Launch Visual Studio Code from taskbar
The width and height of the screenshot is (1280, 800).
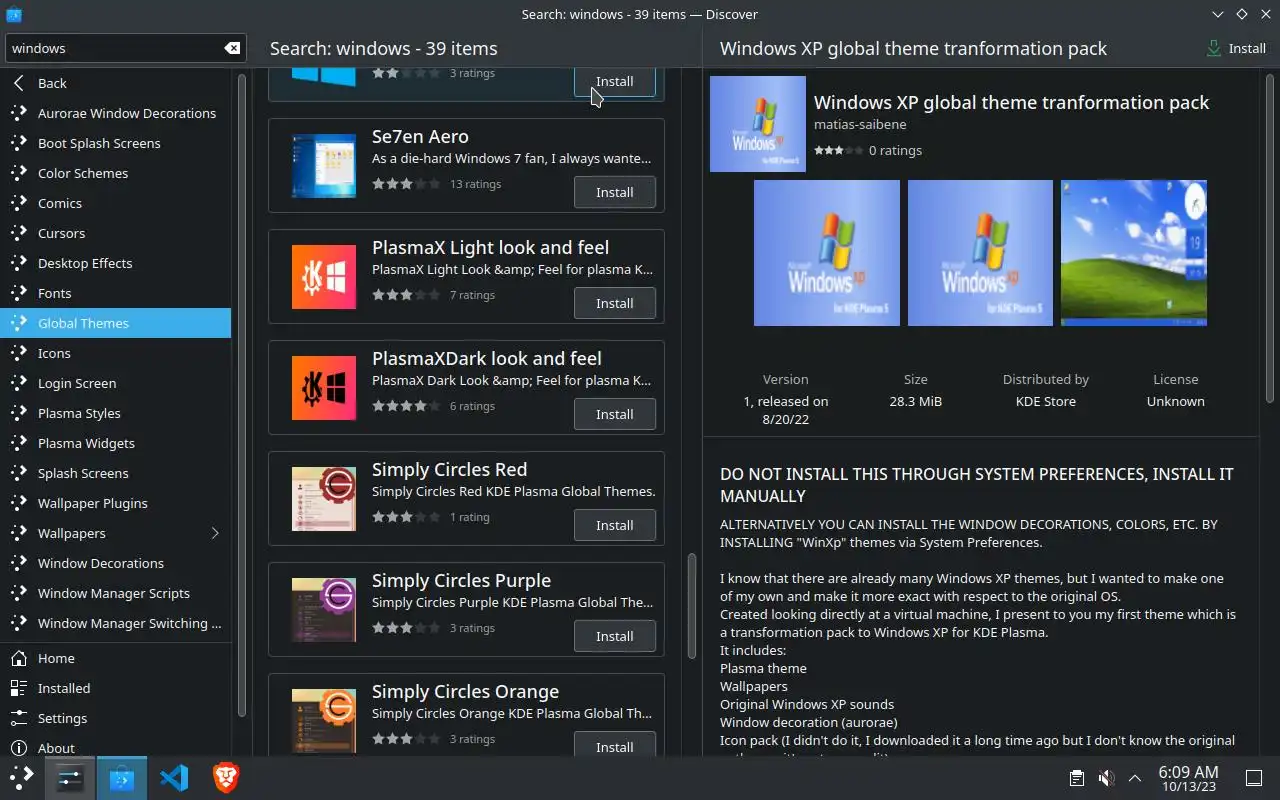[x=174, y=778]
